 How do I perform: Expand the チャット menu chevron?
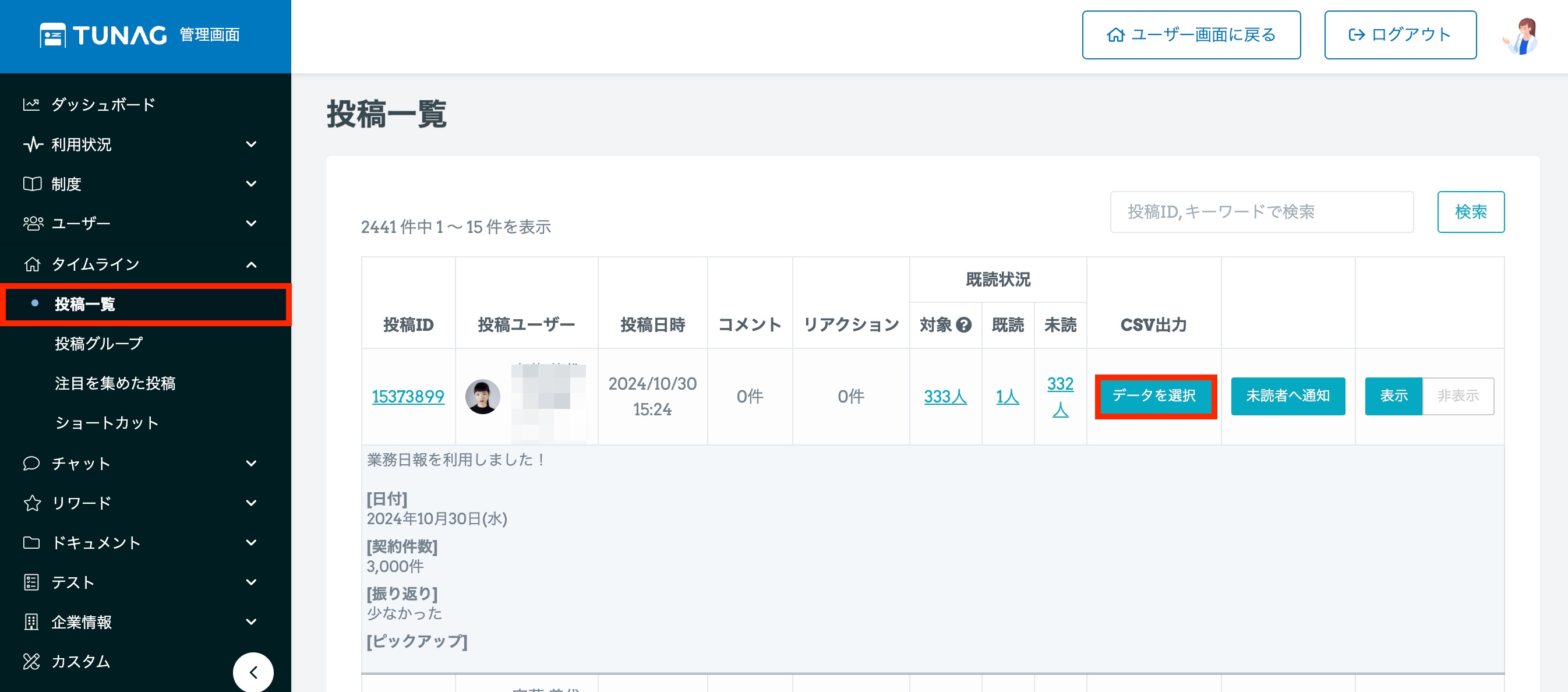click(251, 463)
